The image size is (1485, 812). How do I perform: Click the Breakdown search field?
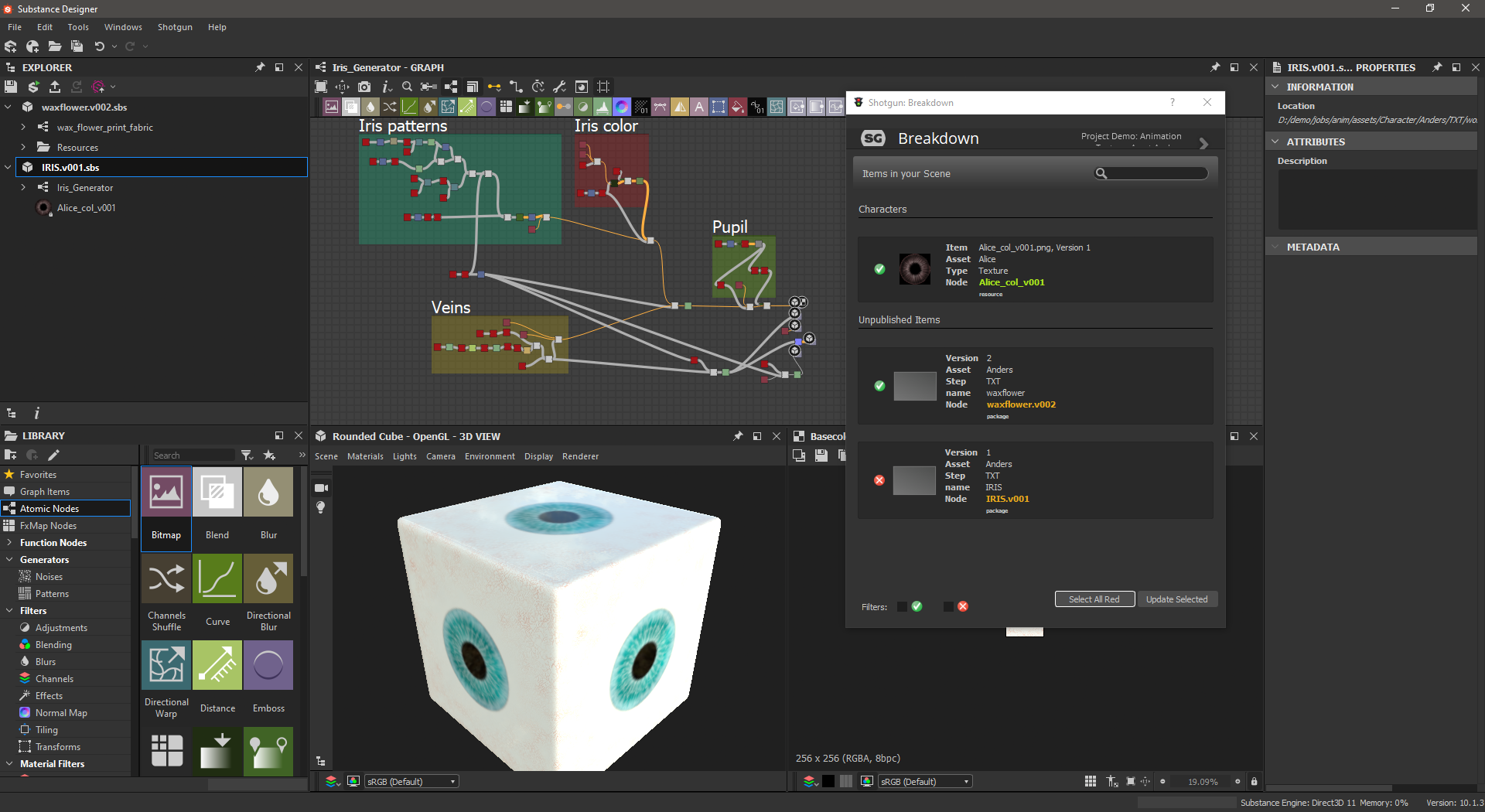pyautogui.click(x=1152, y=173)
